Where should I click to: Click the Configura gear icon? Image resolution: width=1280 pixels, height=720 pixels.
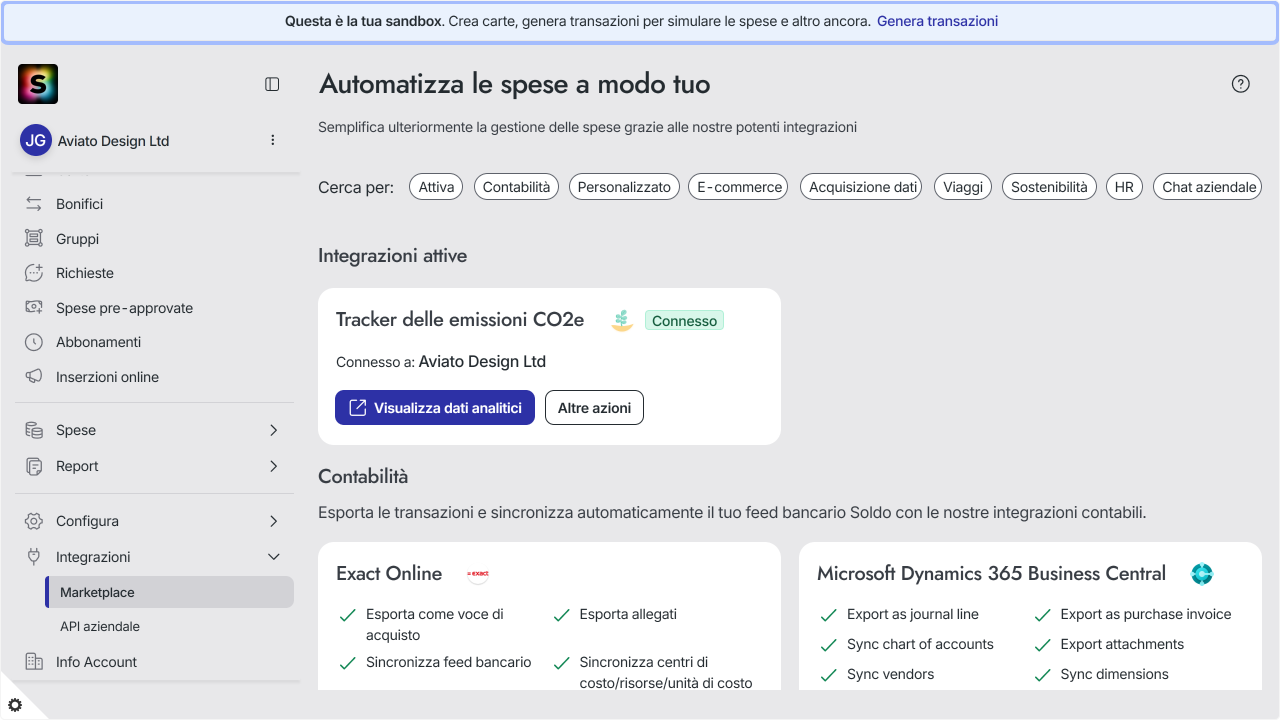34,521
